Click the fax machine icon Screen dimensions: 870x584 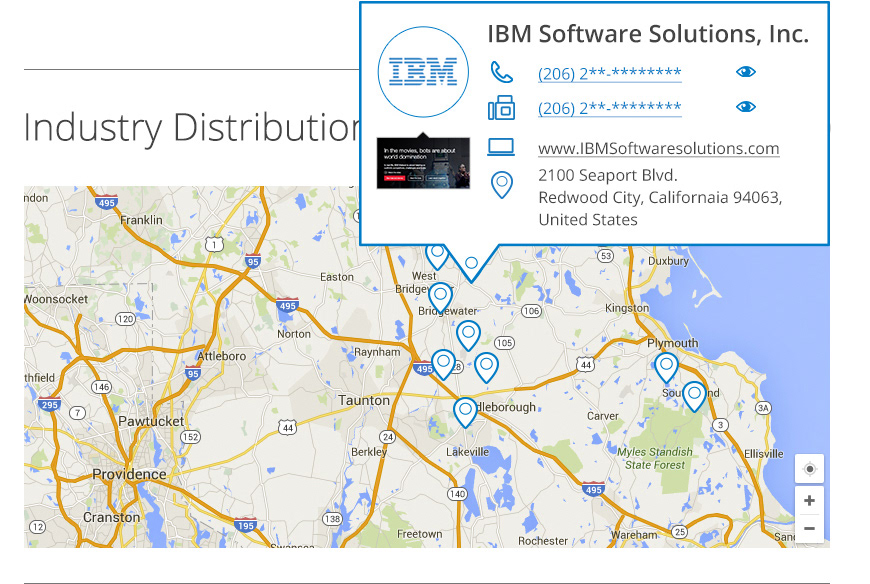click(501, 107)
